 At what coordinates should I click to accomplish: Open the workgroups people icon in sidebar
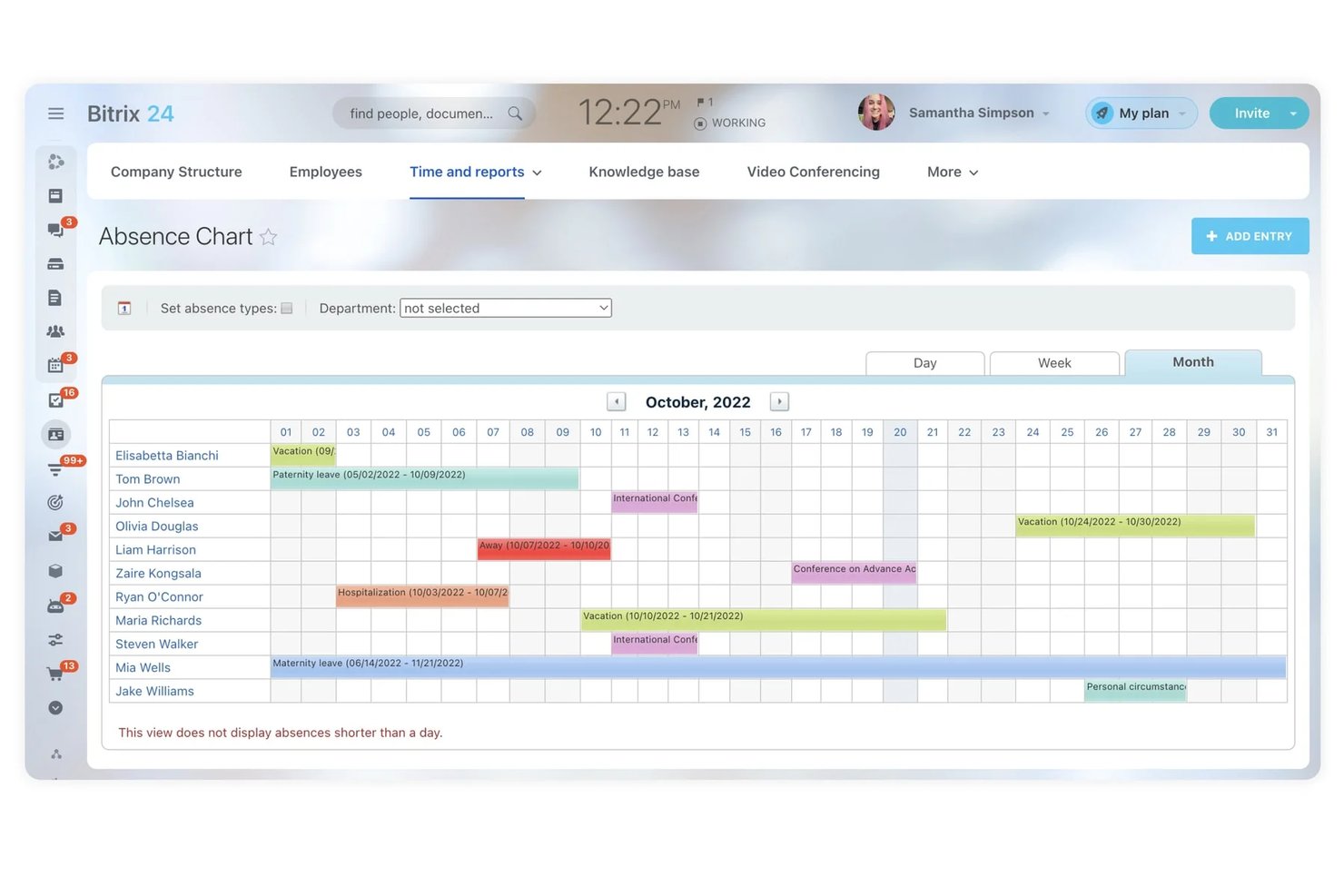[55, 332]
